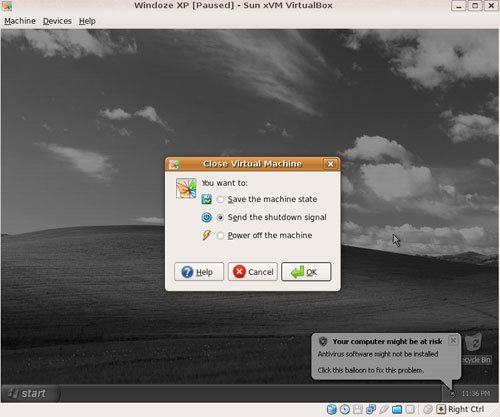Click the CD/DVD drive status icon
Viewport: 500px width, 417px height.
pyautogui.click(x=345, y=409)
